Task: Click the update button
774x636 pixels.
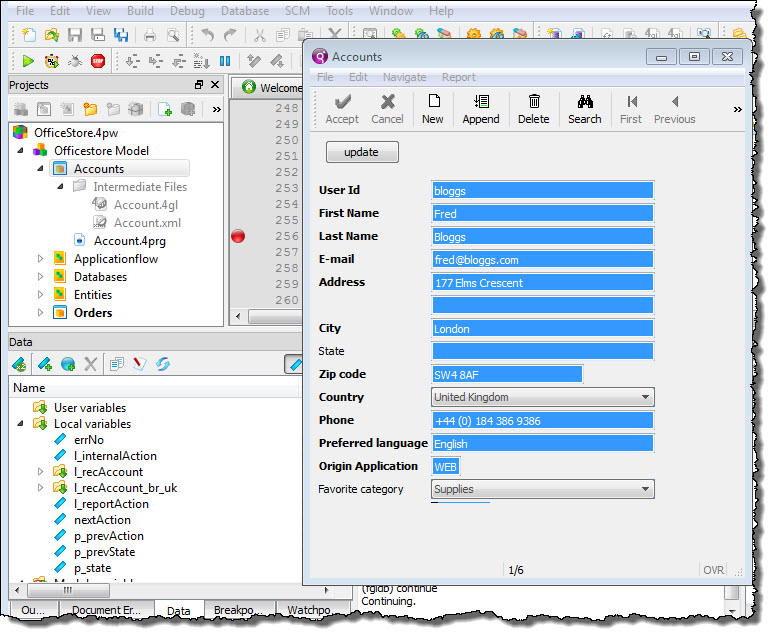Action: point(362,152)
